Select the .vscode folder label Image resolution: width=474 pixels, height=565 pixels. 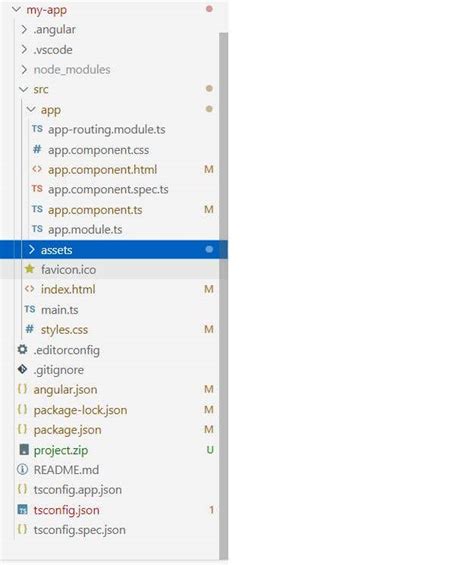53,50
